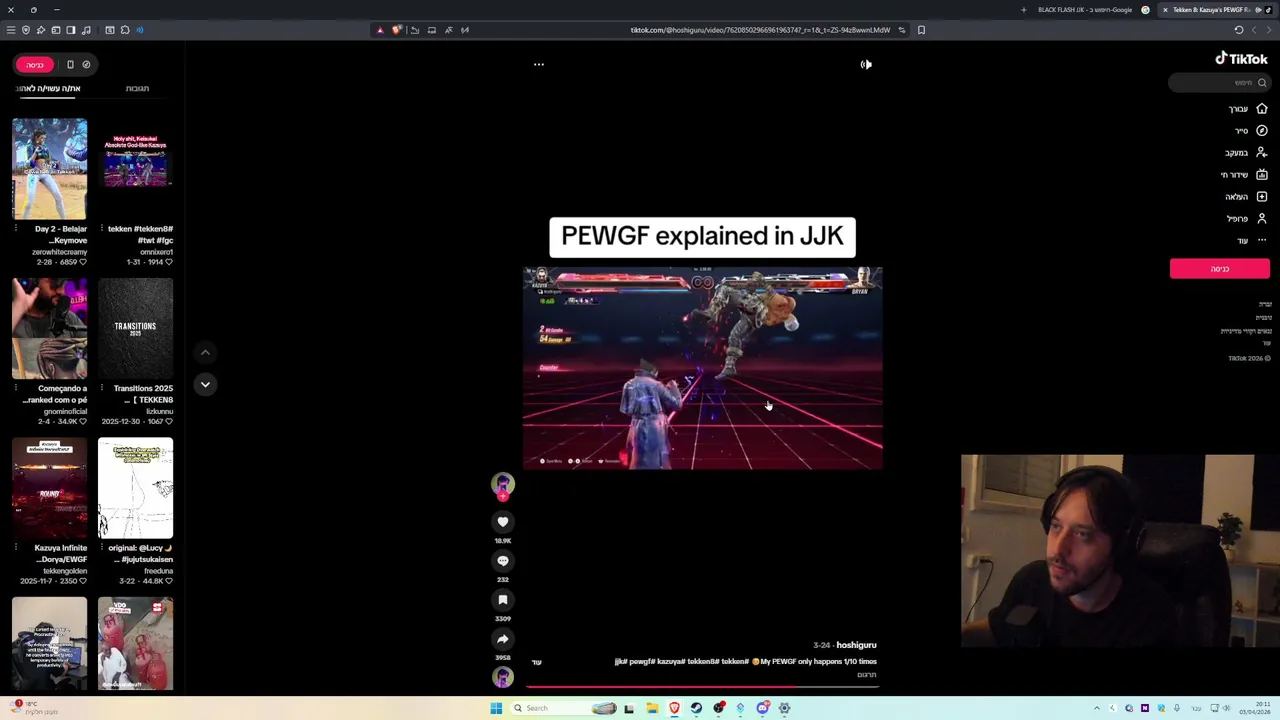The image size is (1280, 720).
Task: Click the Brave shields lion icon
Action: click(x=396, y=30)
